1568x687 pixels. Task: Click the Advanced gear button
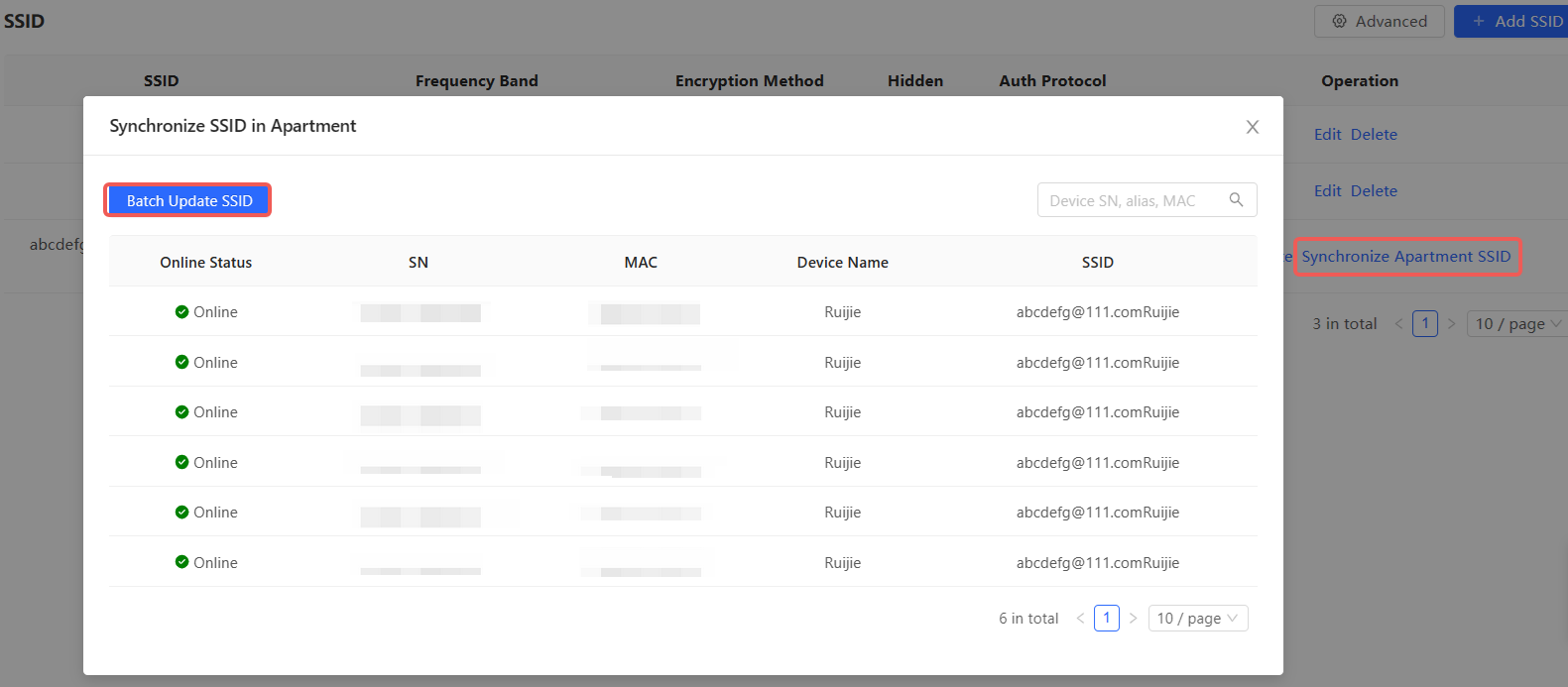1379,21
